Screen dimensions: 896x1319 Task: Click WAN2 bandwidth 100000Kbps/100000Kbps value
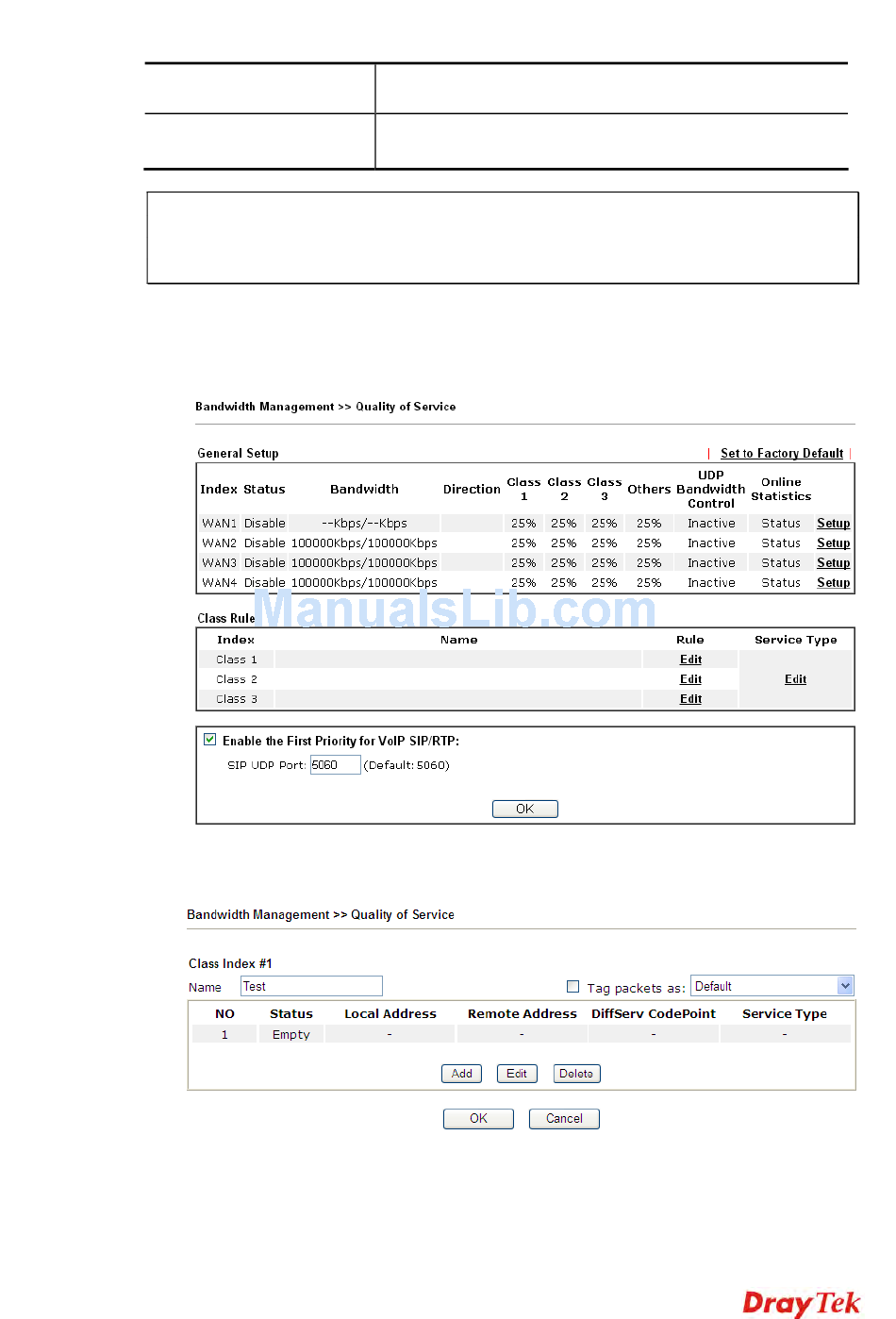coord(364,543)
